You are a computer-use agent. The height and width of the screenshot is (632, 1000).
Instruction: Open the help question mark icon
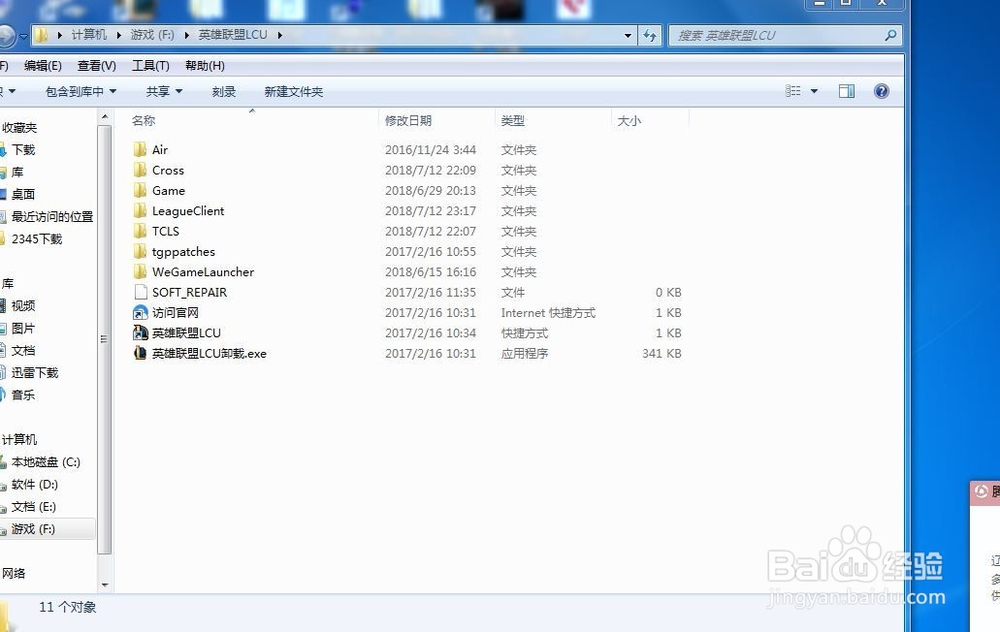click(x=881, y=91)
